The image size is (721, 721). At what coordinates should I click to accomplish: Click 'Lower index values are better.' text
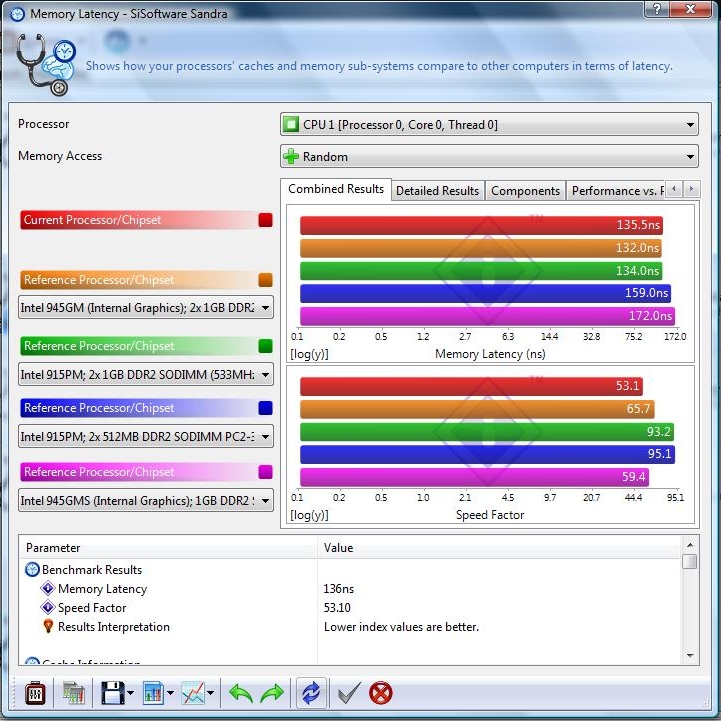coord(401,627)
